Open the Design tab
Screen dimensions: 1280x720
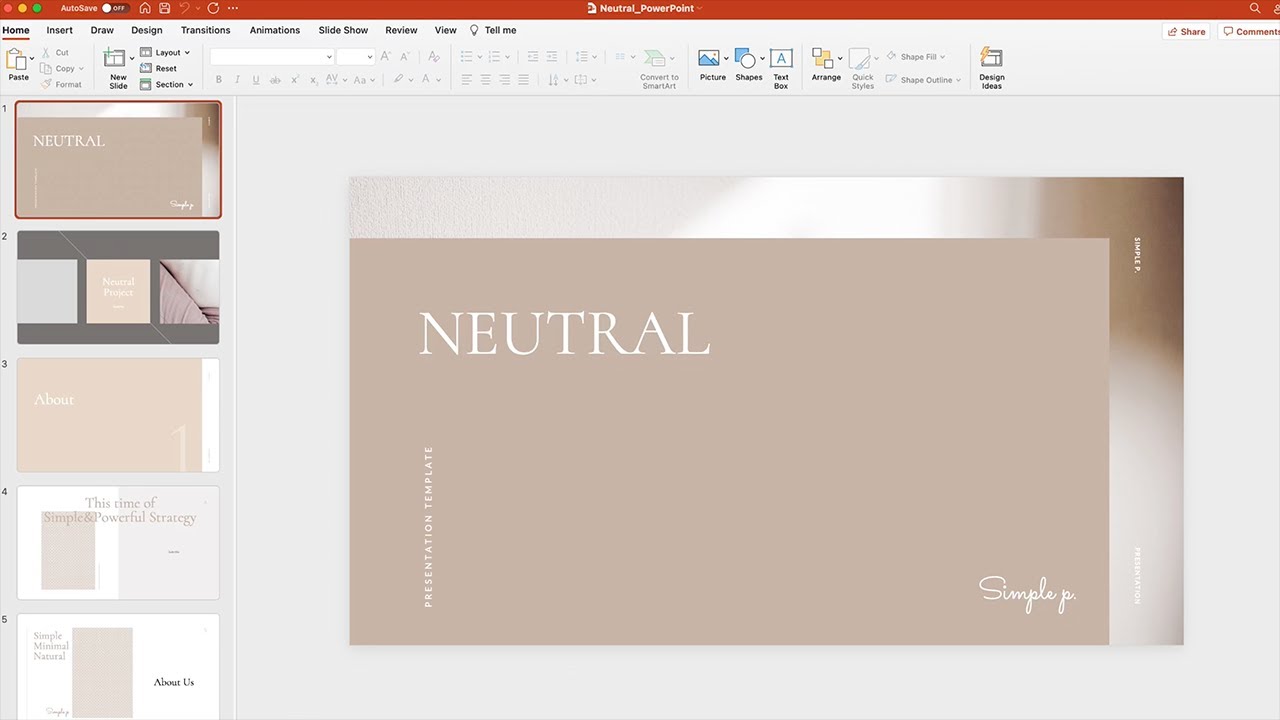point(146,30)
